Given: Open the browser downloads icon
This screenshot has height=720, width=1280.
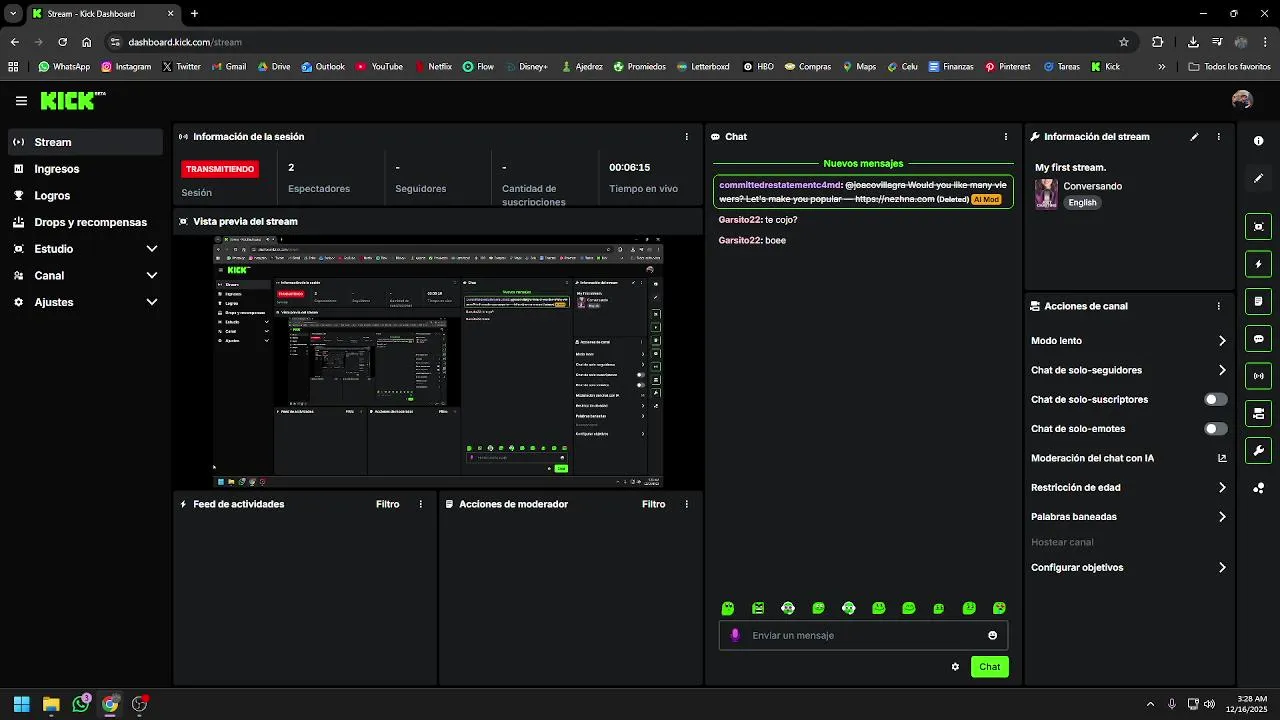Looking at the screenshot, I should click(x=1193, y=42).
